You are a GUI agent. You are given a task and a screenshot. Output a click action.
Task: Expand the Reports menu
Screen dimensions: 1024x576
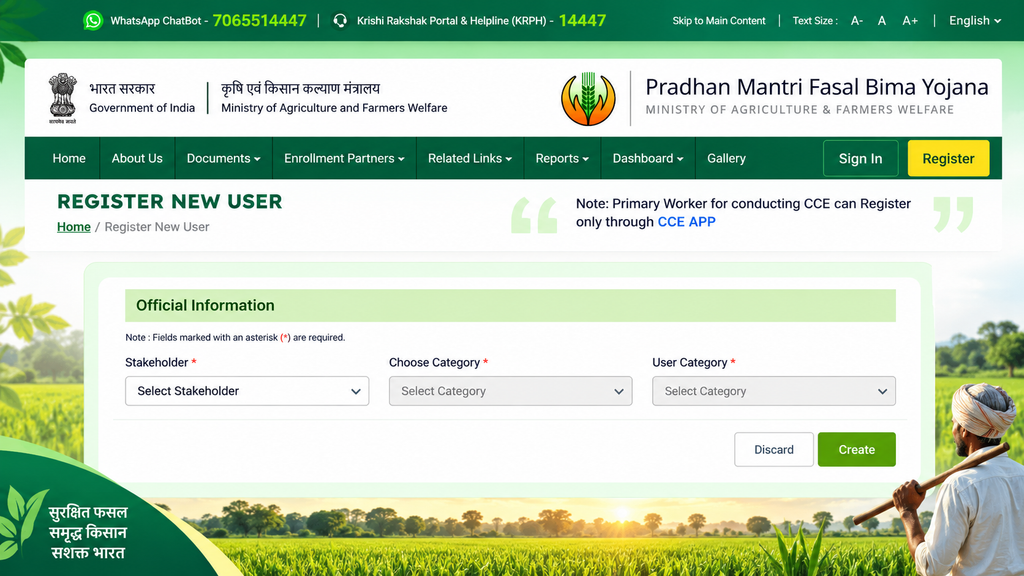[x=562, y=158]
